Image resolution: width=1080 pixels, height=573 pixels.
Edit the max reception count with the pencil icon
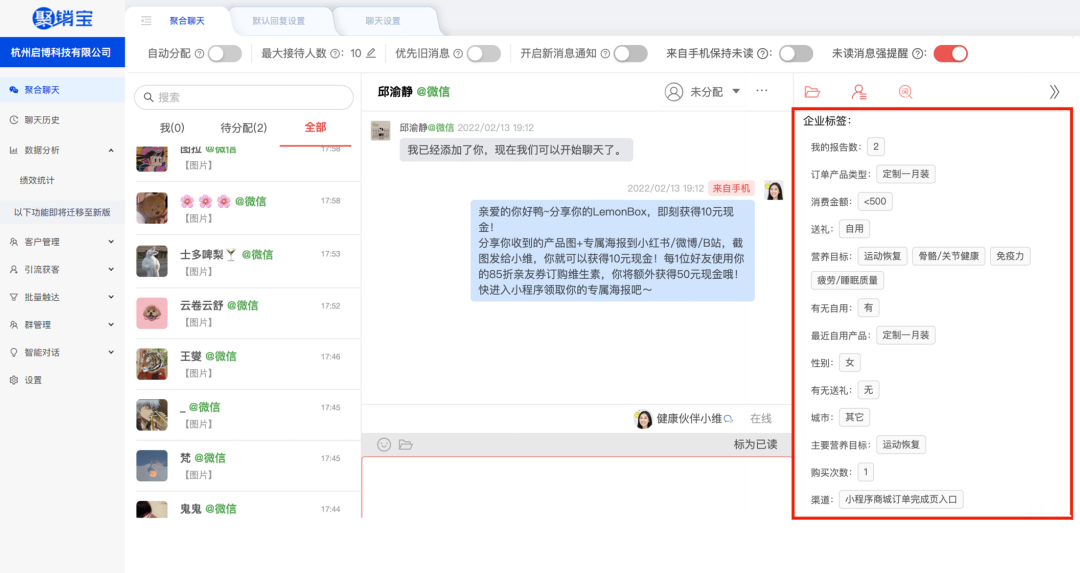point(371,53)
